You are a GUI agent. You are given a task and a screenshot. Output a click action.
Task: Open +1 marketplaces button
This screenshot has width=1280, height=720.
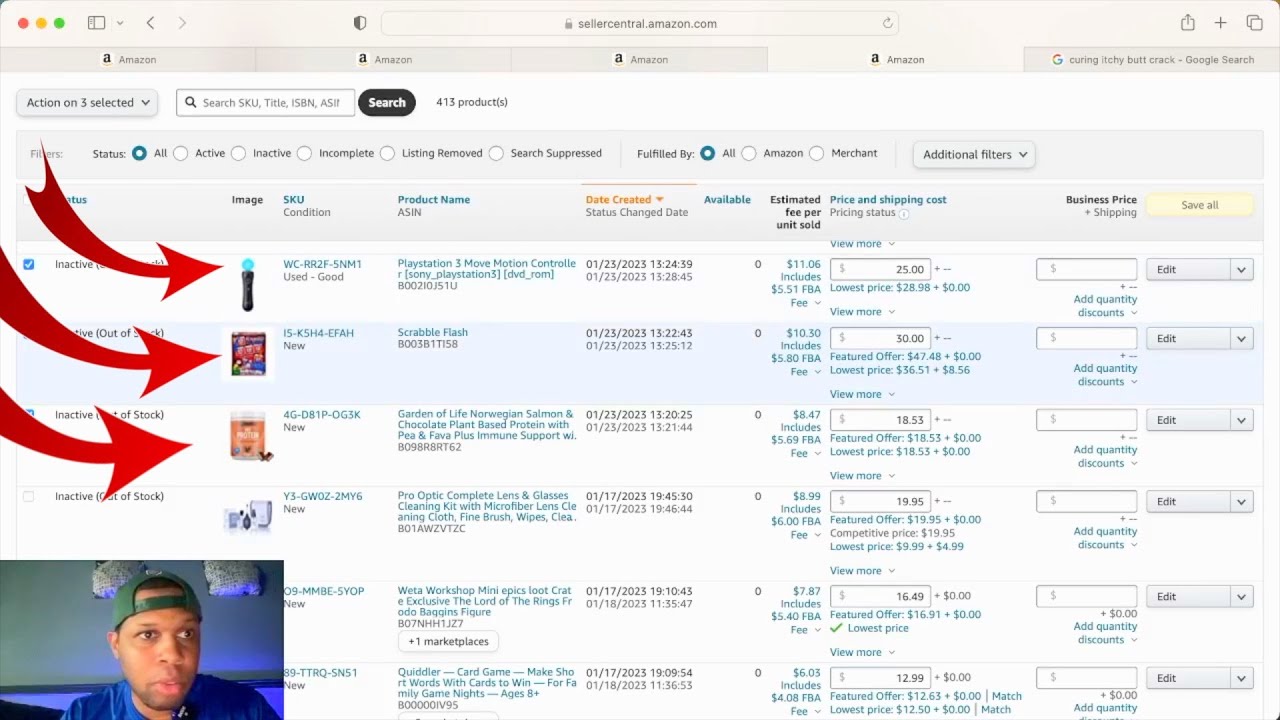click(448, 641)
